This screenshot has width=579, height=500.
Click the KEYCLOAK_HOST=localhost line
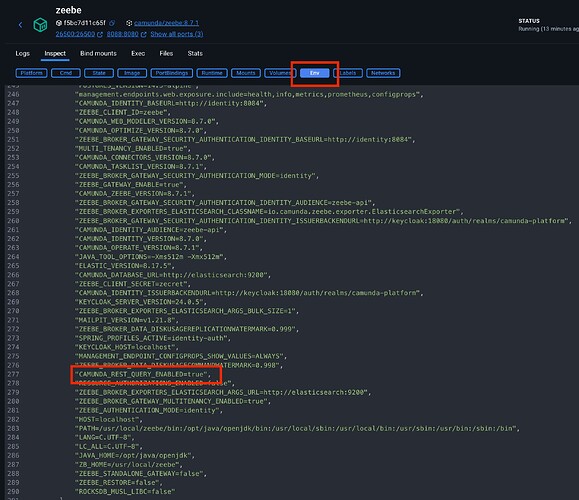127,347
